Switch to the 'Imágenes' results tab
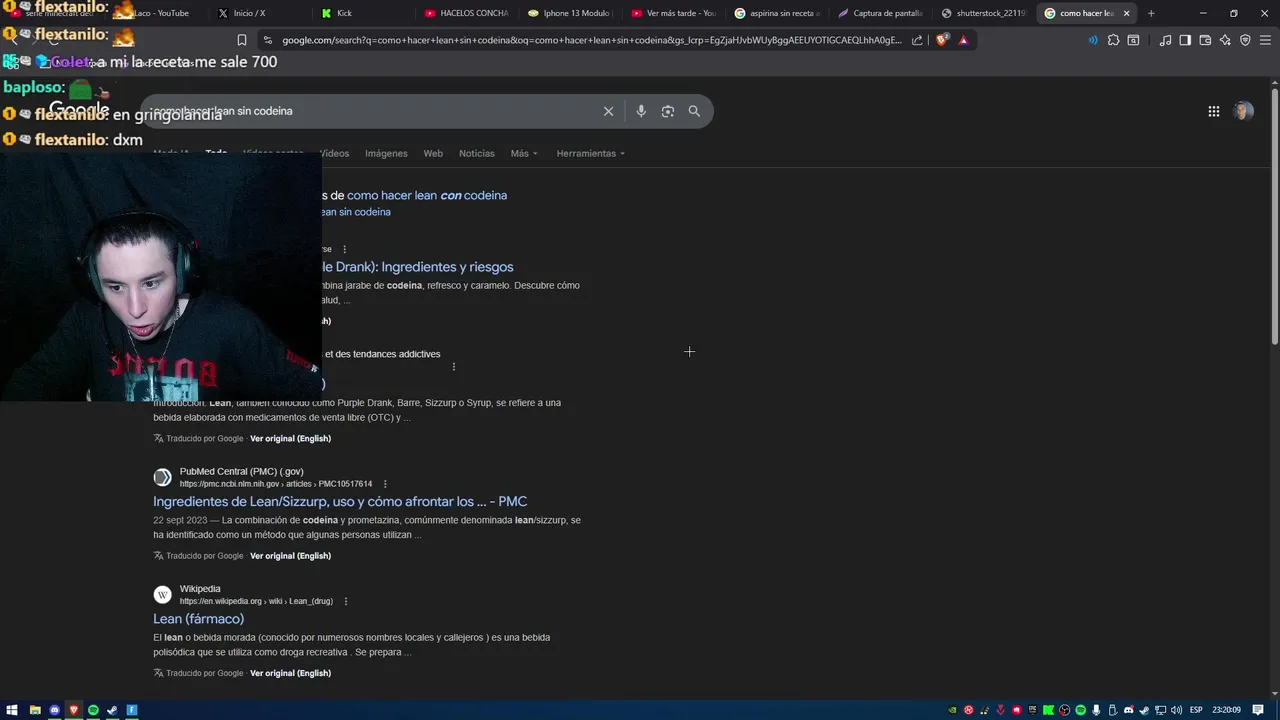This screenshot has height=720, width=1280. (x=386, y=153)
